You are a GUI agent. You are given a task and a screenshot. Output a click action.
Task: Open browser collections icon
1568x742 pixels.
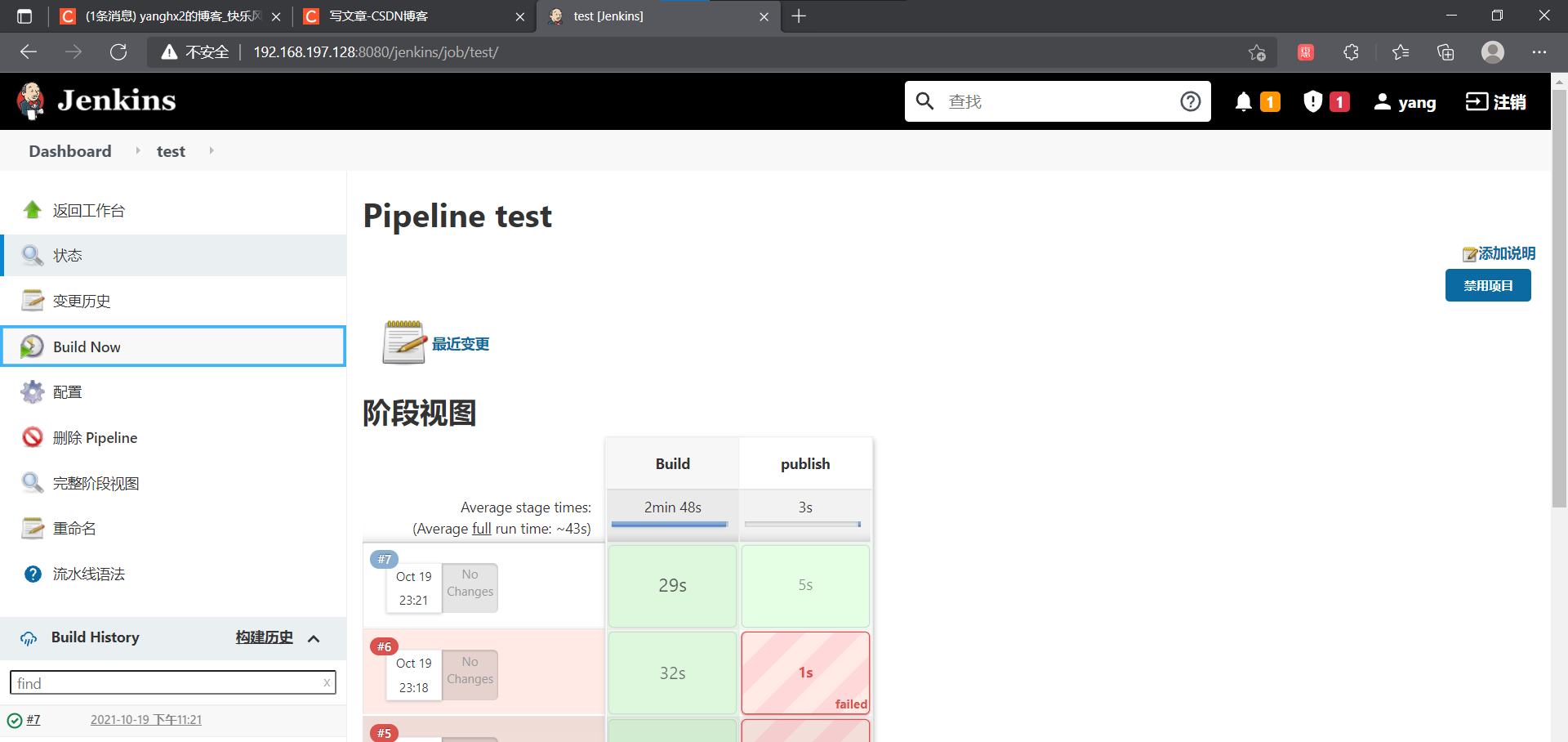click(1445, 52)
